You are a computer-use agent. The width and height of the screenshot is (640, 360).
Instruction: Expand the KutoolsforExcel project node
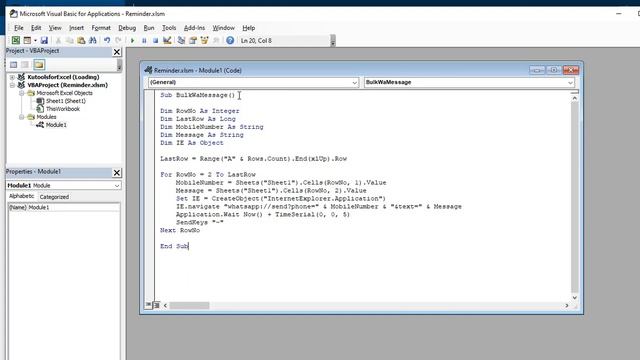click(x=12, y=77)
